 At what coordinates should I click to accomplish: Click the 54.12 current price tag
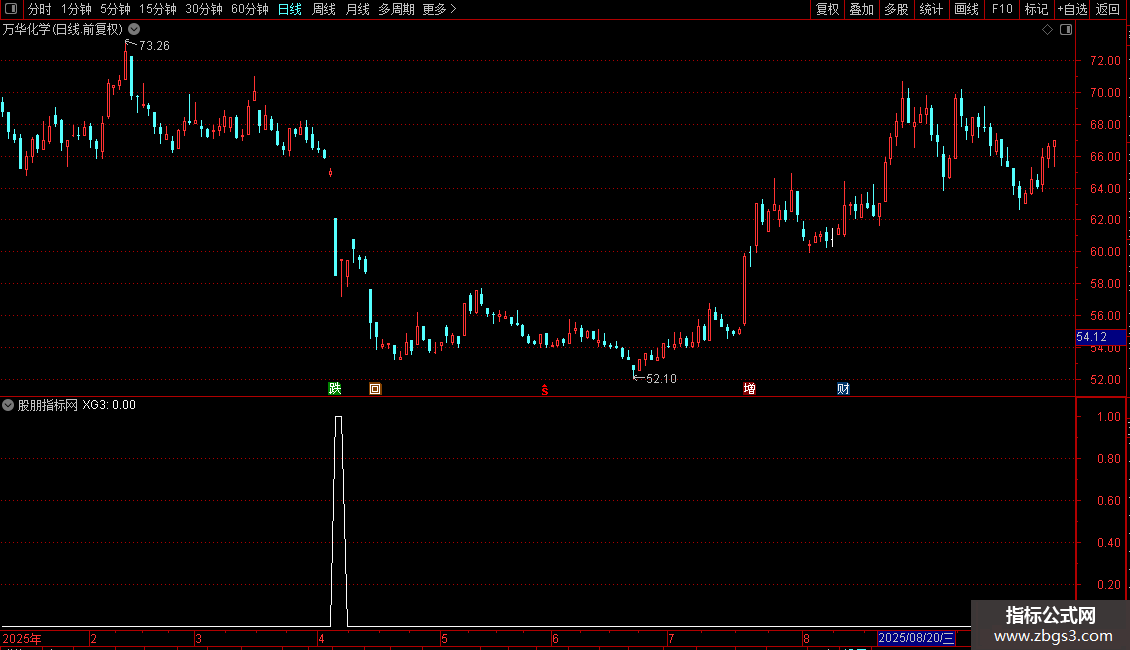pyautogui.click(x=1100, y=337)
